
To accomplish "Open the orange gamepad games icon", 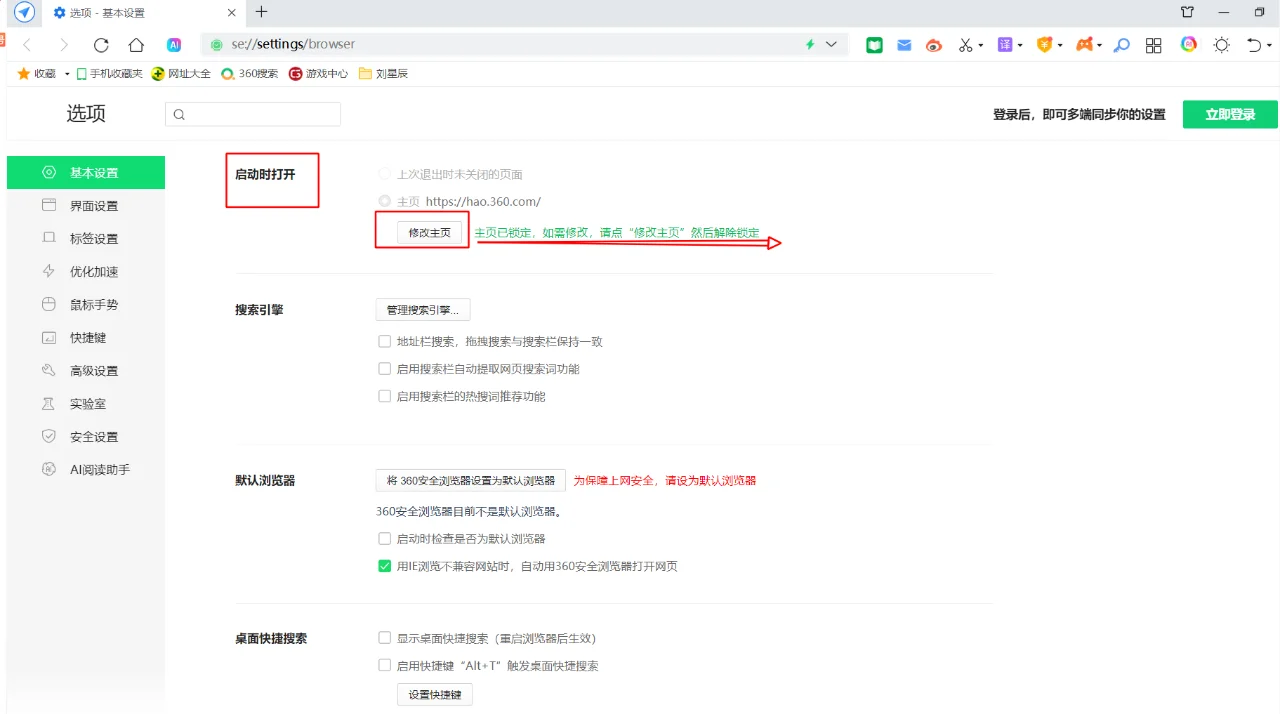I will pos(1084,45).
